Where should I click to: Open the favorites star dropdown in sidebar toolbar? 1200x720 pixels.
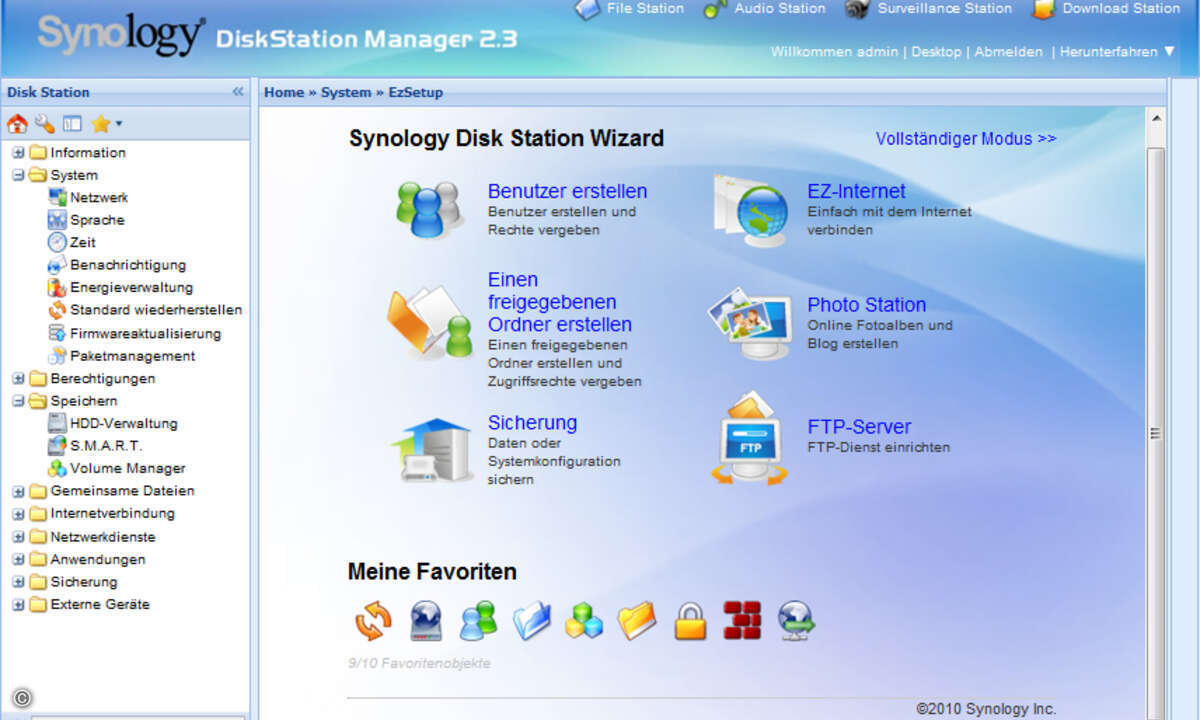pos(105,124)
